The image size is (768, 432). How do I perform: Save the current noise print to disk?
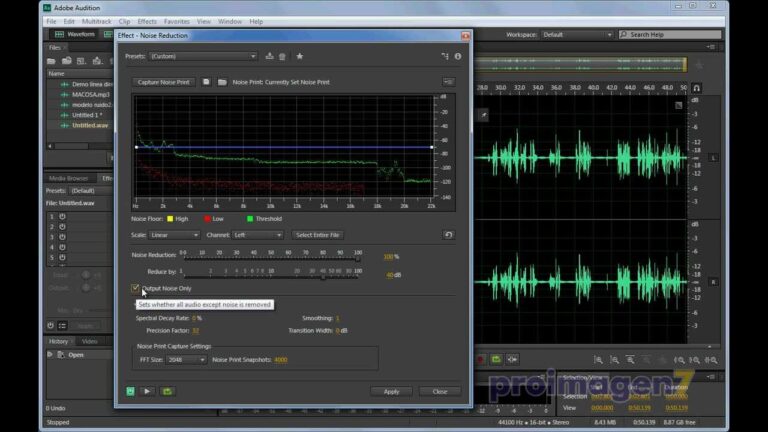206,82
